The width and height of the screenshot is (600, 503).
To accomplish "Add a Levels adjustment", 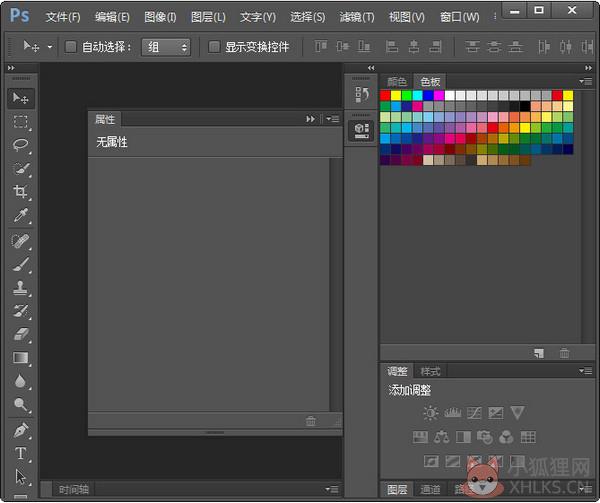I will coord(453,413).
